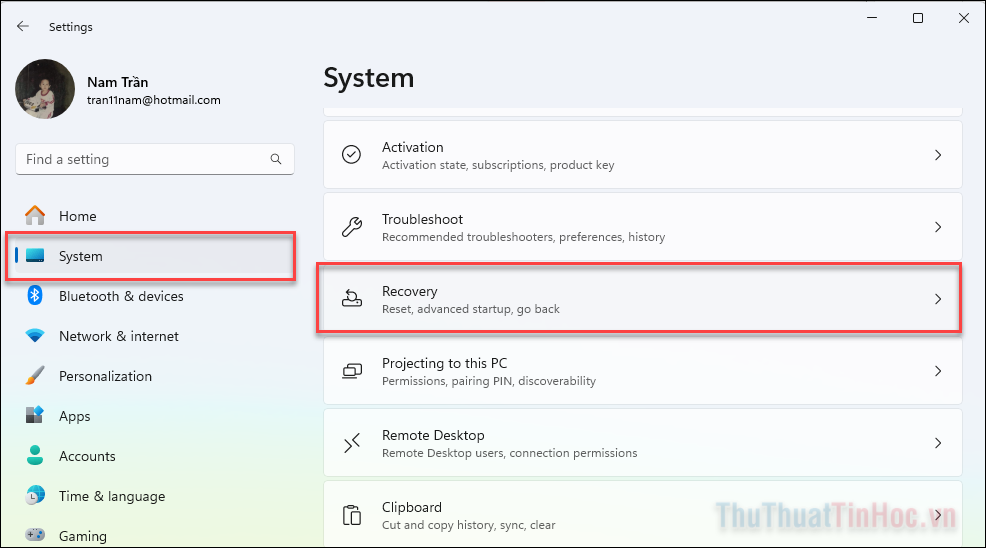Click 'Recommended troubleshooters, preferences, history' text
This screenshot has height=548, width=986.
pos(523,237)
